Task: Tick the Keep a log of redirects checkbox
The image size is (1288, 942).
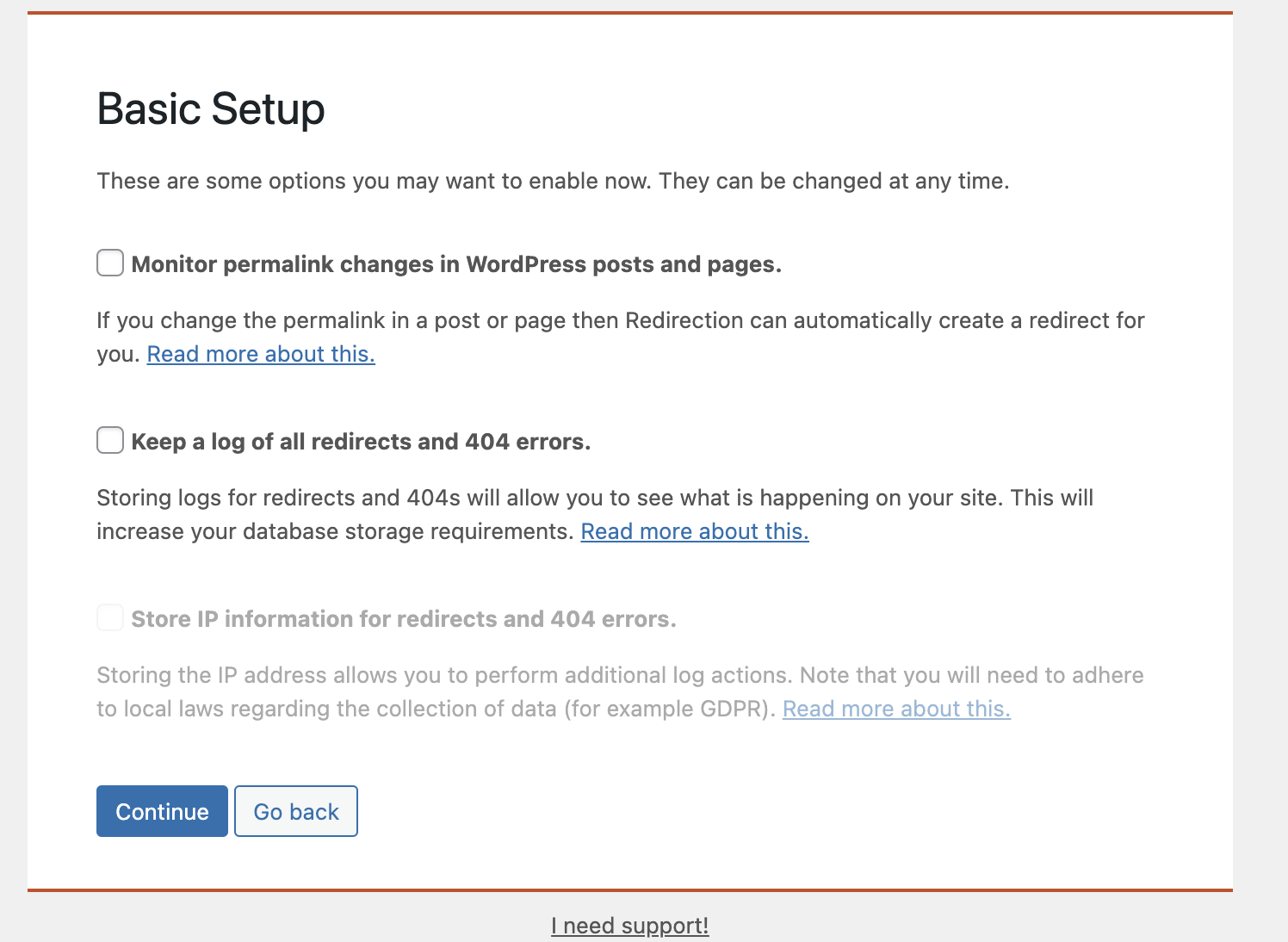Action: (x=110, y=441)
